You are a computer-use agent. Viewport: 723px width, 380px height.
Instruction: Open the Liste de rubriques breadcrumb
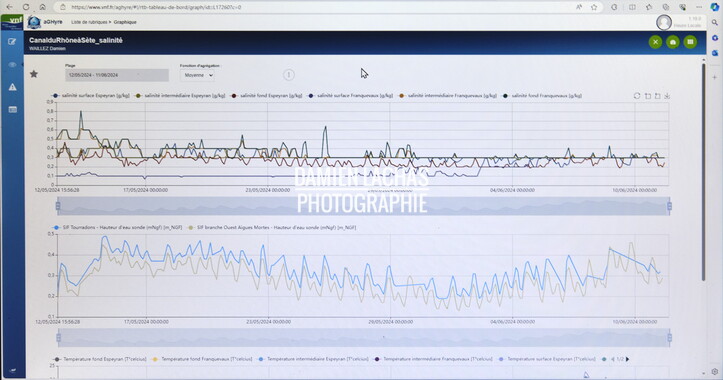[89, 22]
